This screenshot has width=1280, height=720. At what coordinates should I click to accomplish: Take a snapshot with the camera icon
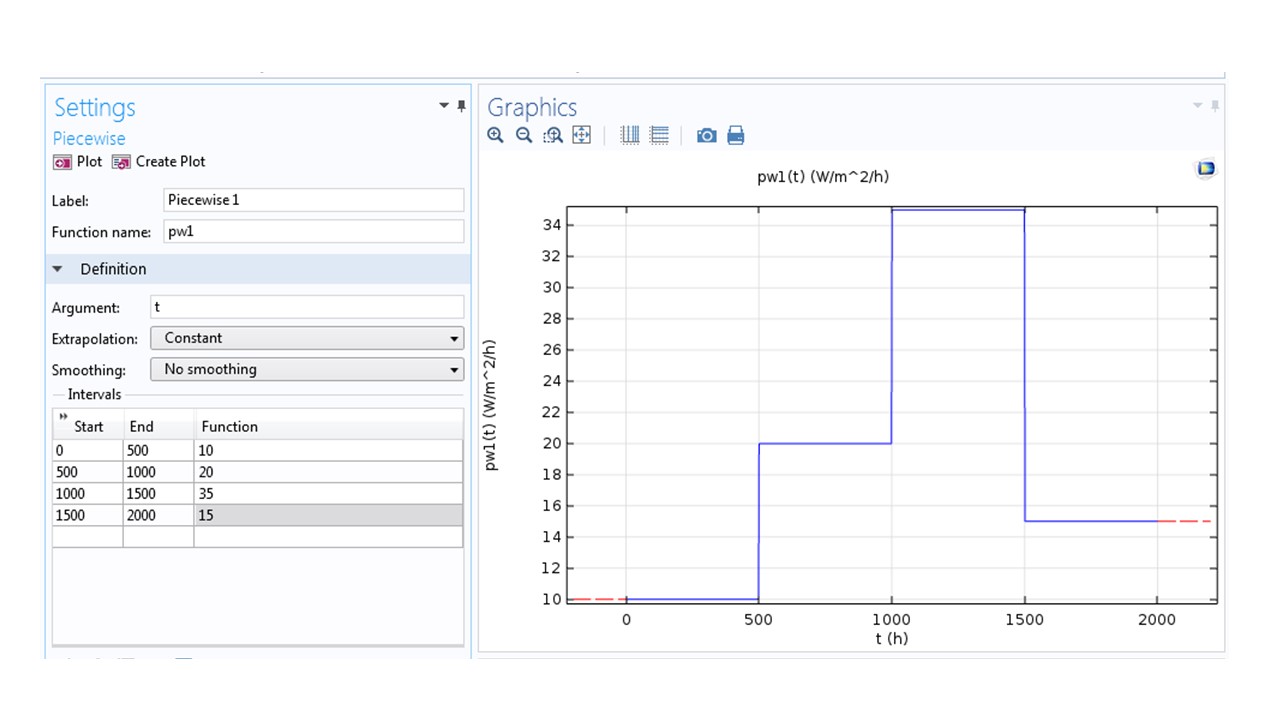coord(706,135)
